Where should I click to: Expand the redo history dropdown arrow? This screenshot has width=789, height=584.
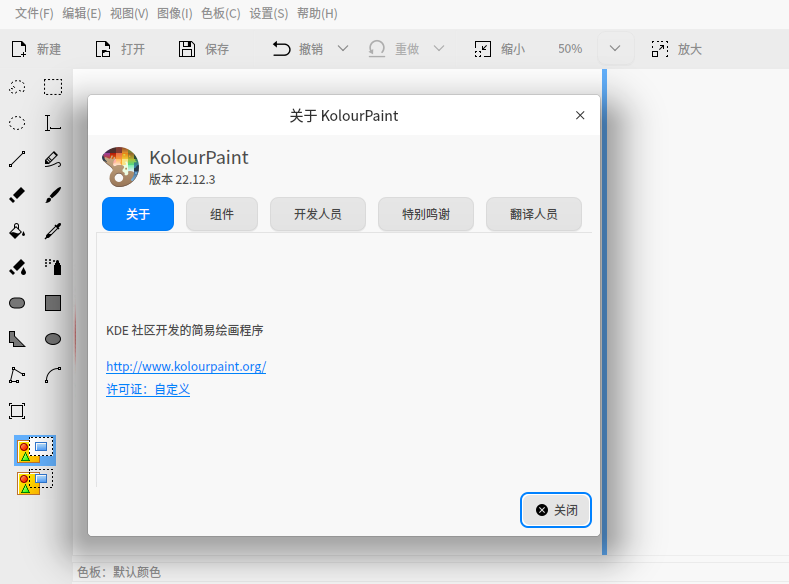coord(439,49)
